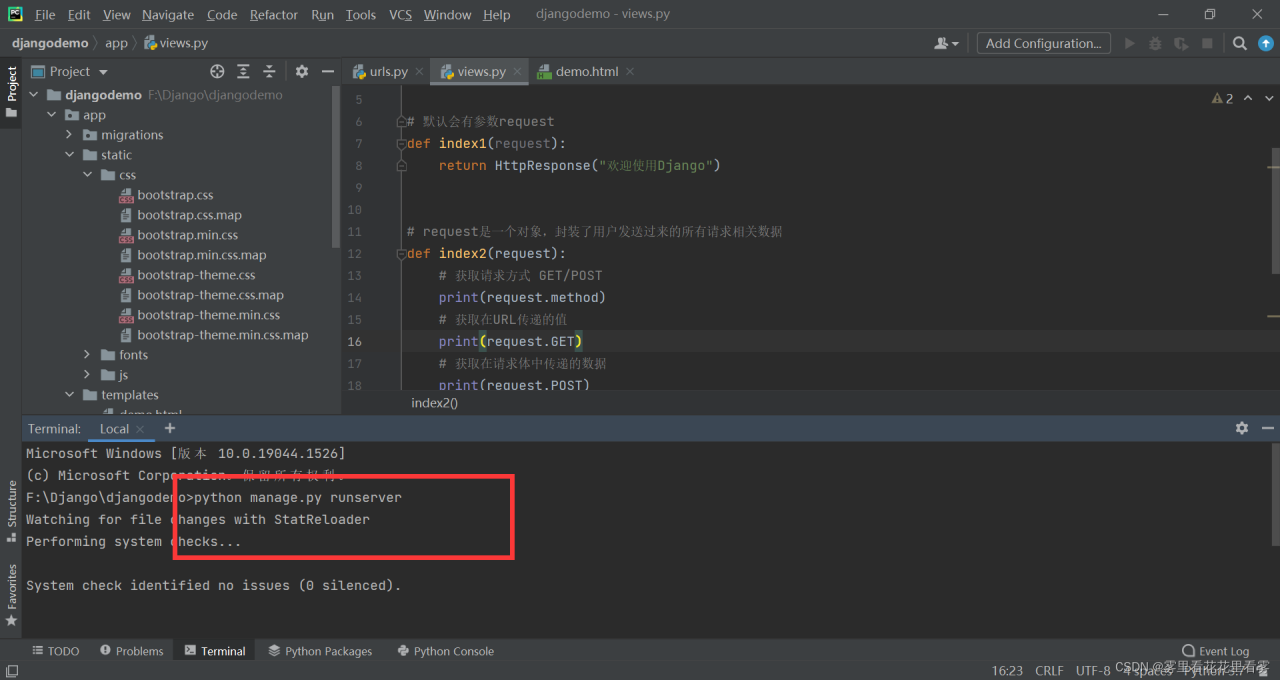Click the app breadcrumb in navigation bar
1280x680 pixels.
pos(117,43)
